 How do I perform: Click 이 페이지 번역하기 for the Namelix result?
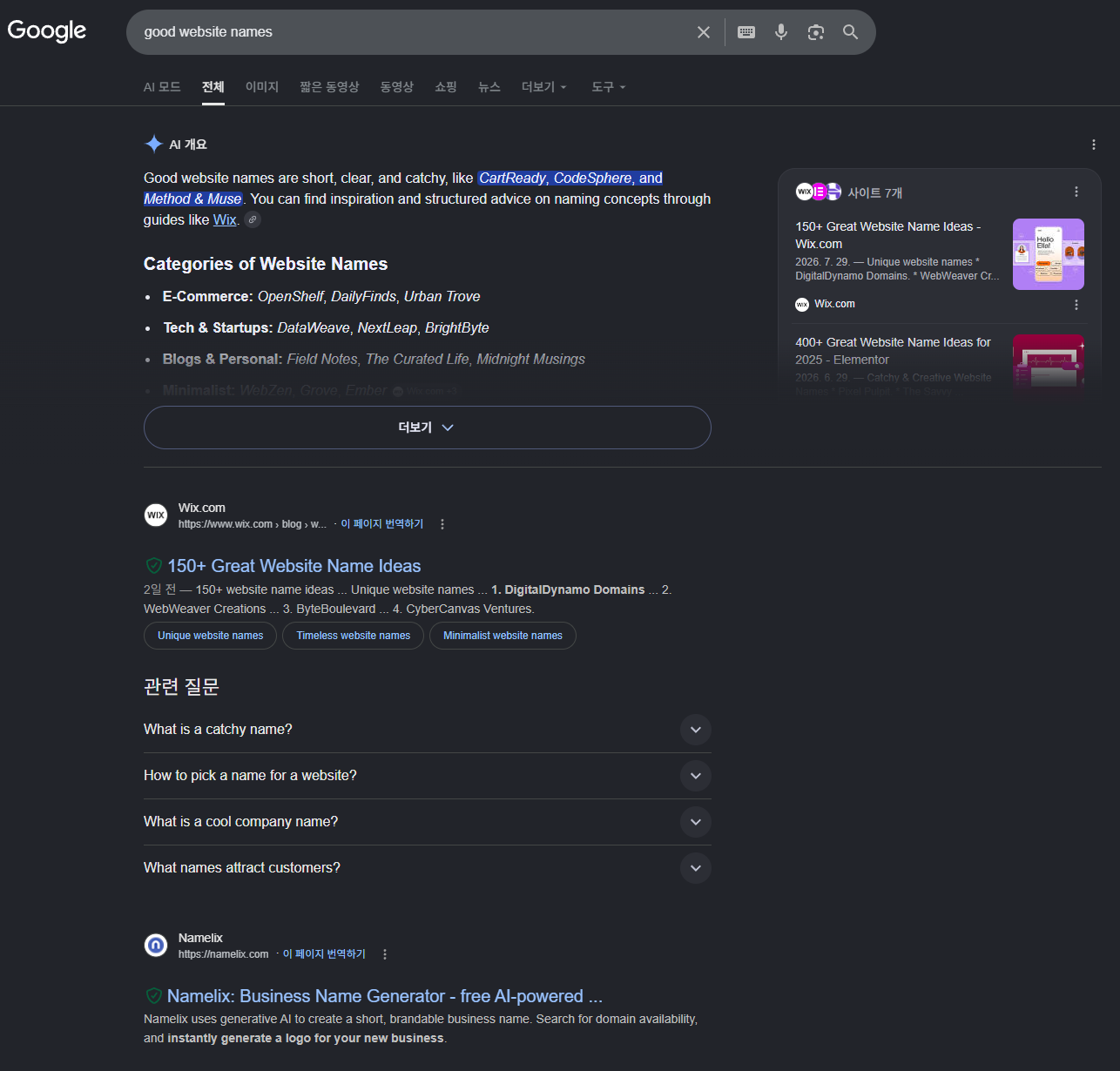[x=324, y=954]
